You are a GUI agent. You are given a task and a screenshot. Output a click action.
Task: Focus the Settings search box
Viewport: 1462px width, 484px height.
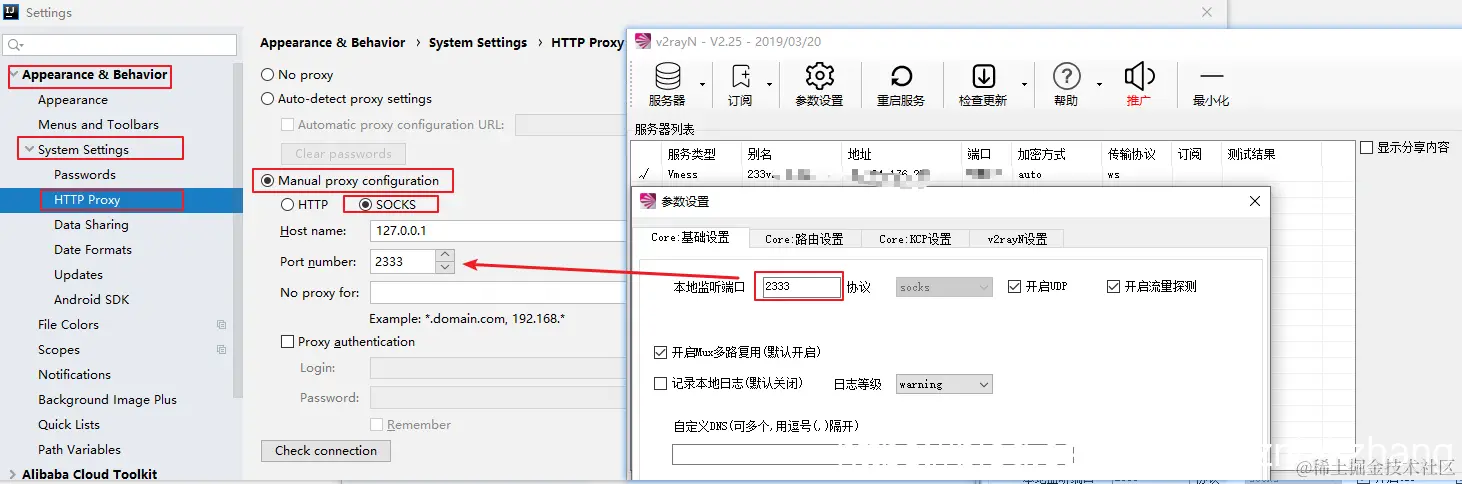click(120, 45)
